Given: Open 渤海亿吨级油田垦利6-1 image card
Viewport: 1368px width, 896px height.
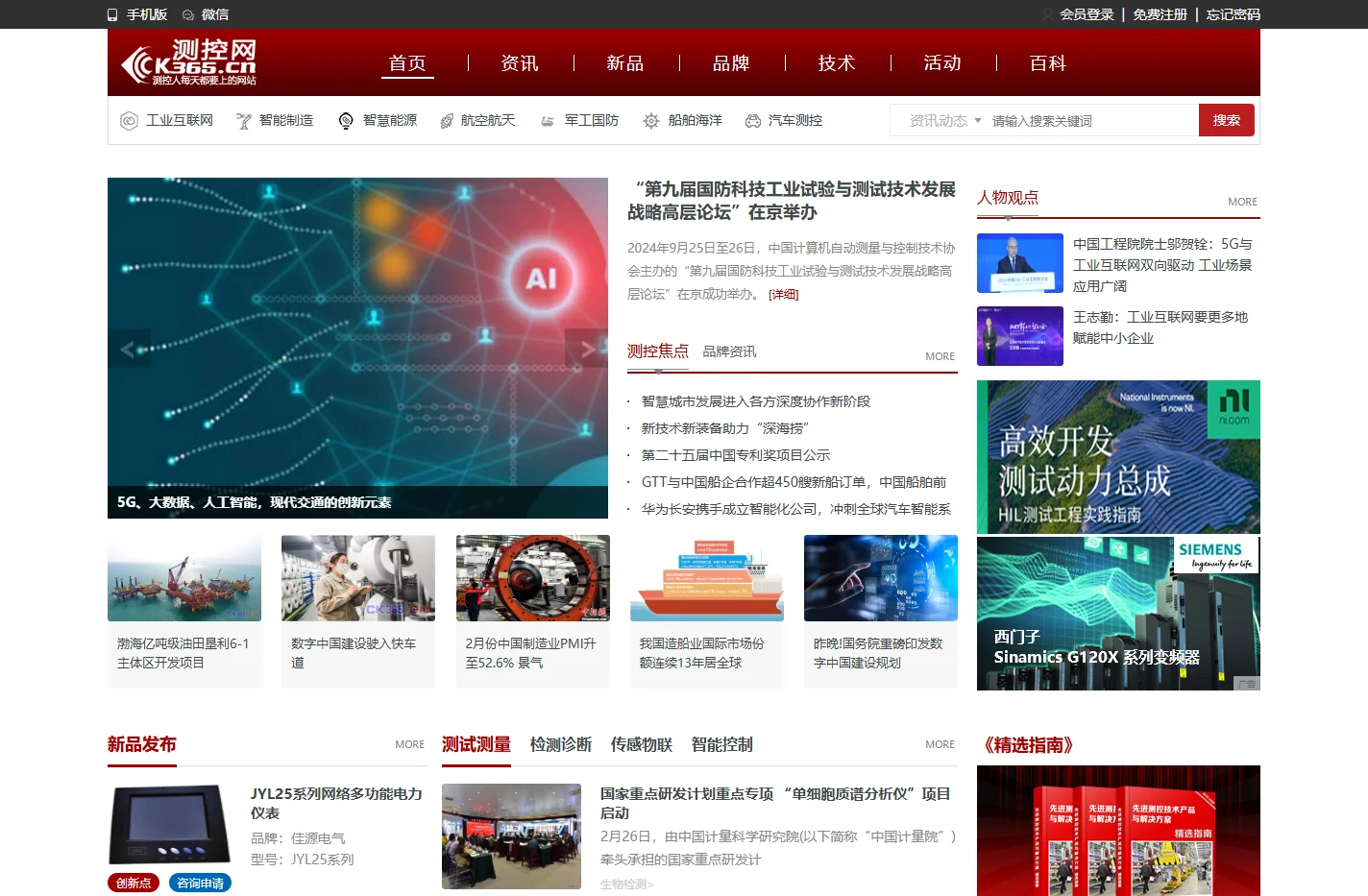Looking at the screenshot, I should tap(184, 612).
